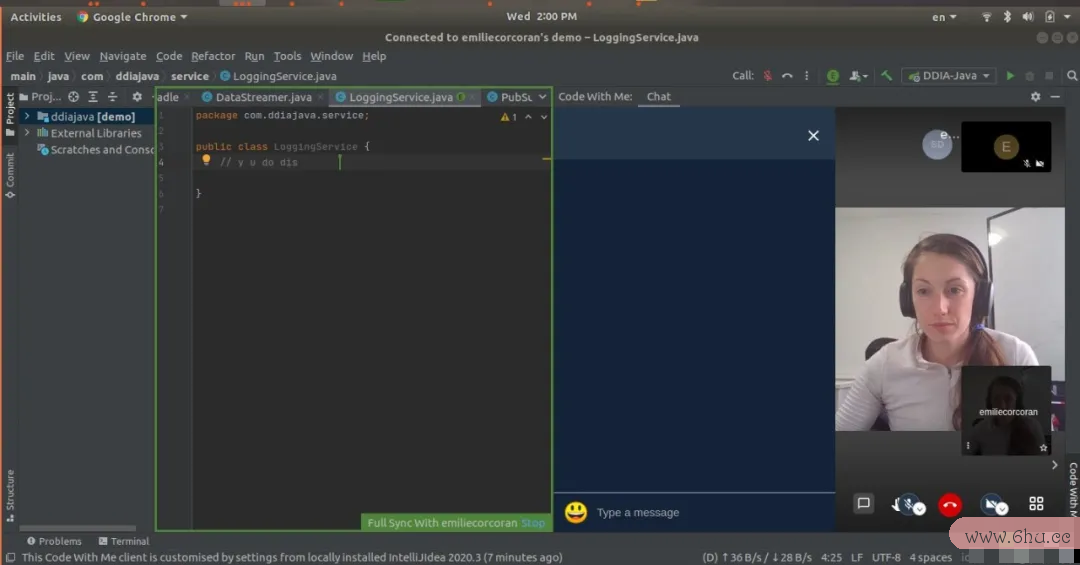End call with red hang up button

point(950,505)
